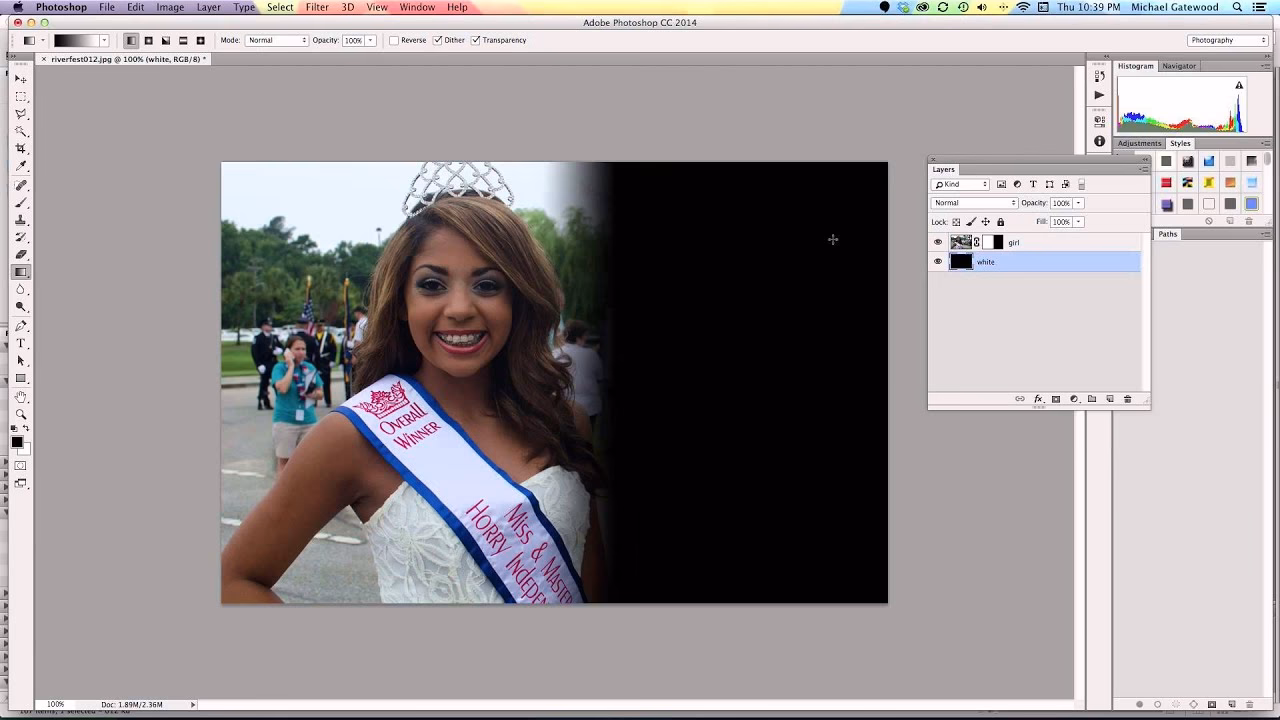Open the layer blend mode dropdown

coord(974,203)
